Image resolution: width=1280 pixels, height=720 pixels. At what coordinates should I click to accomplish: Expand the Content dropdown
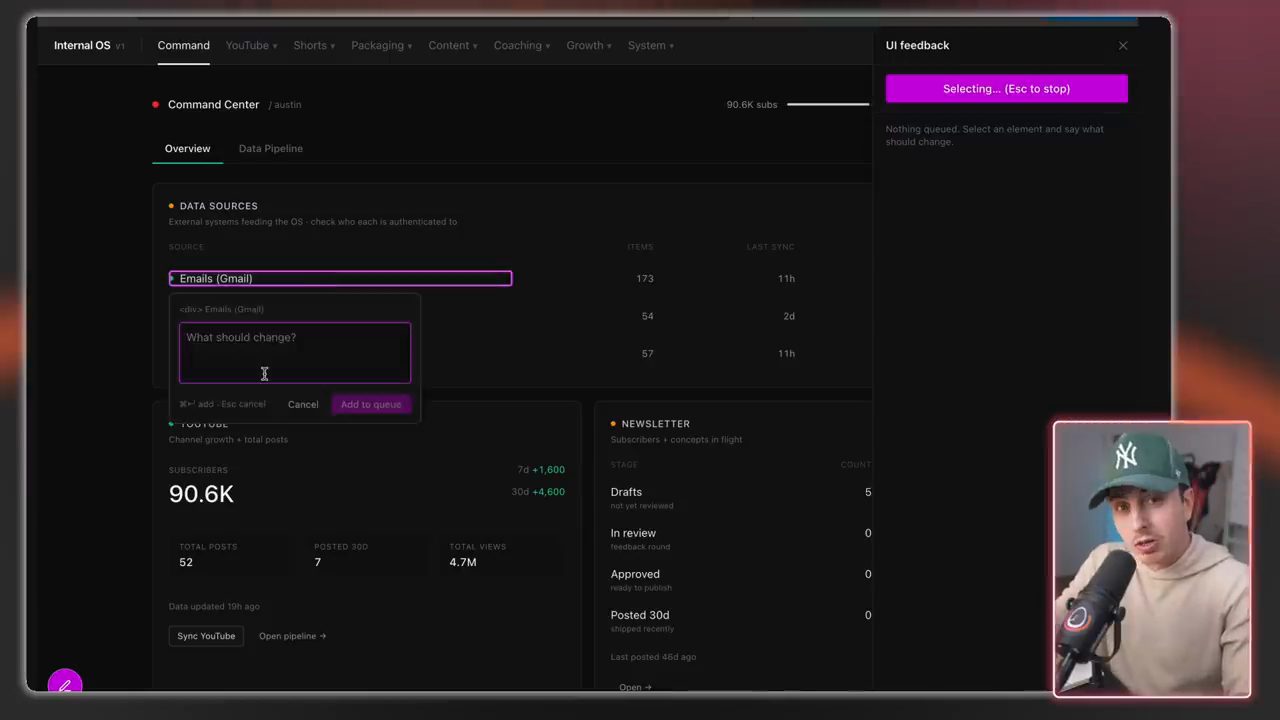pyautogui.click(x=453, y=46)
